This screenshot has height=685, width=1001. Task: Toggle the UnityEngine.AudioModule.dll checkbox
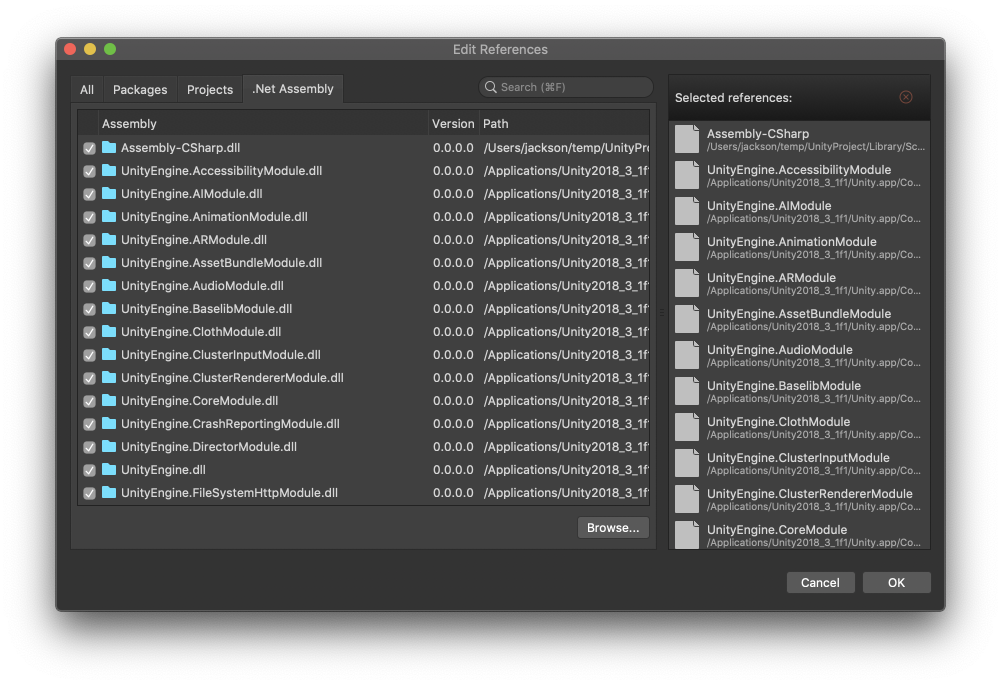click(x=89, y=286)
